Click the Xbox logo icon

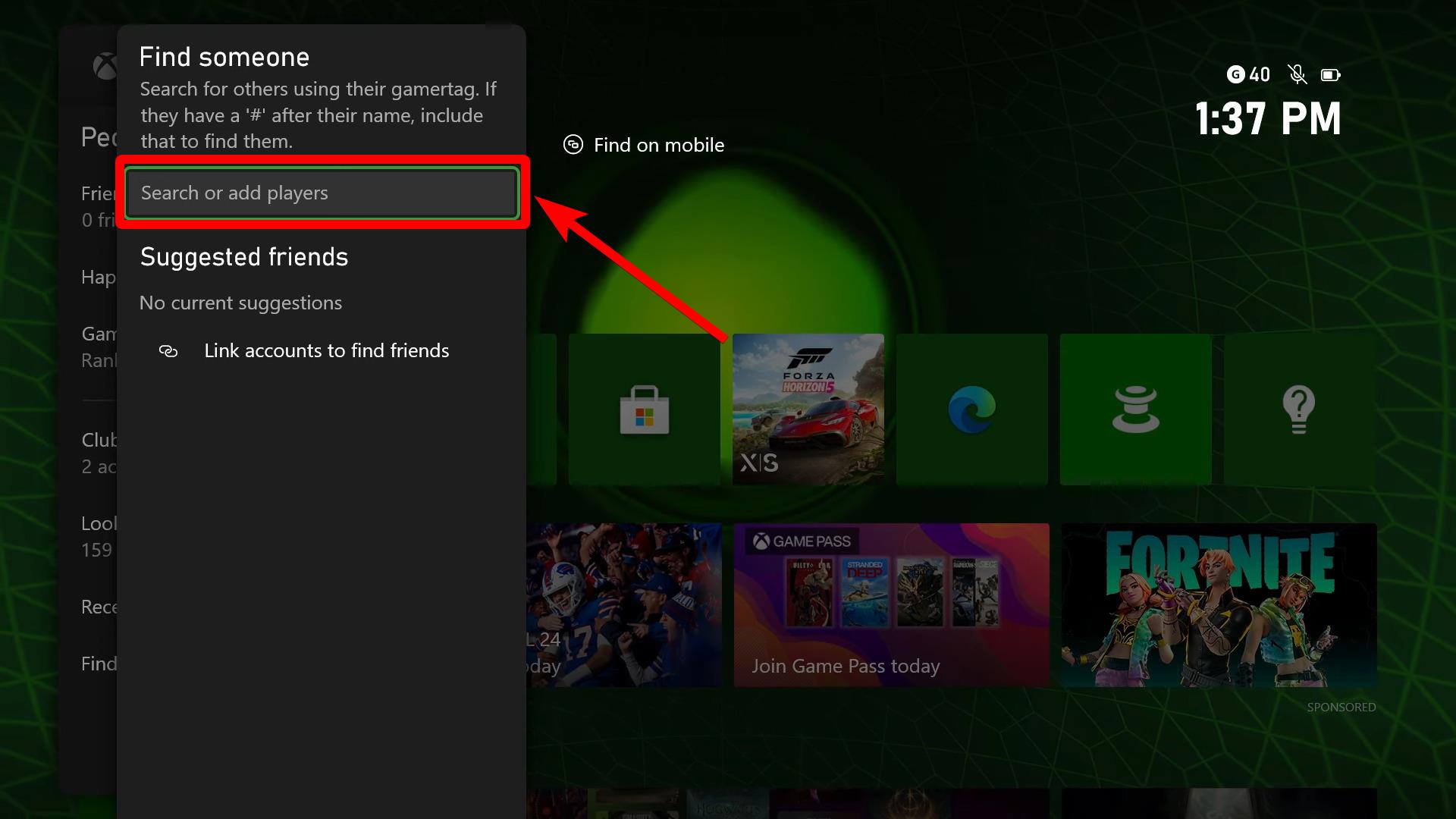[105, 67]
